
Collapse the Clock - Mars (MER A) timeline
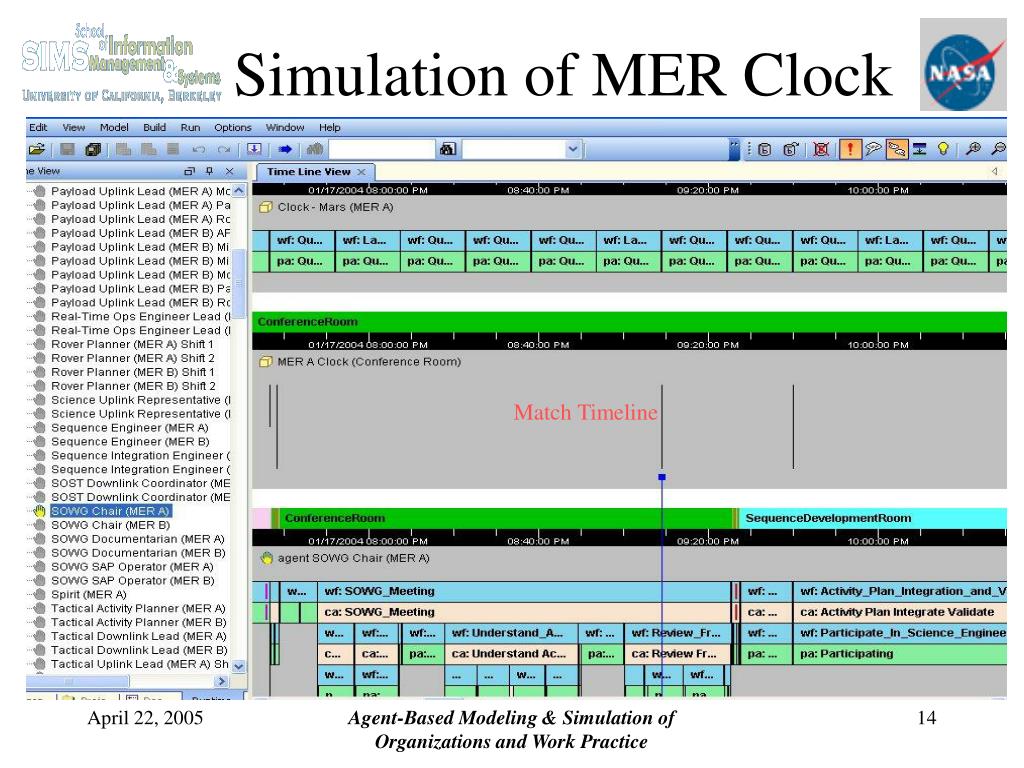[x=265, y=208]
